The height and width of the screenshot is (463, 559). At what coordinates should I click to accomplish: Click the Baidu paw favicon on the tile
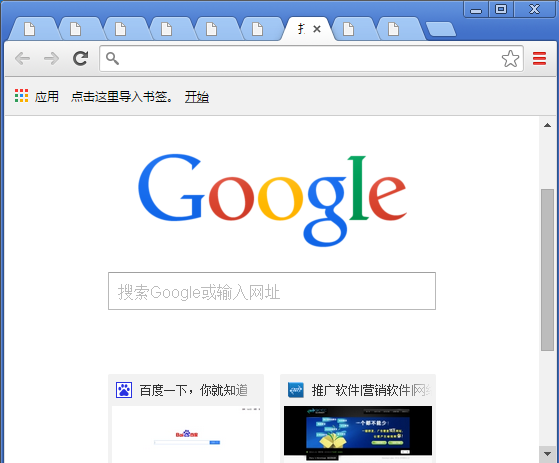pos(124,390)
